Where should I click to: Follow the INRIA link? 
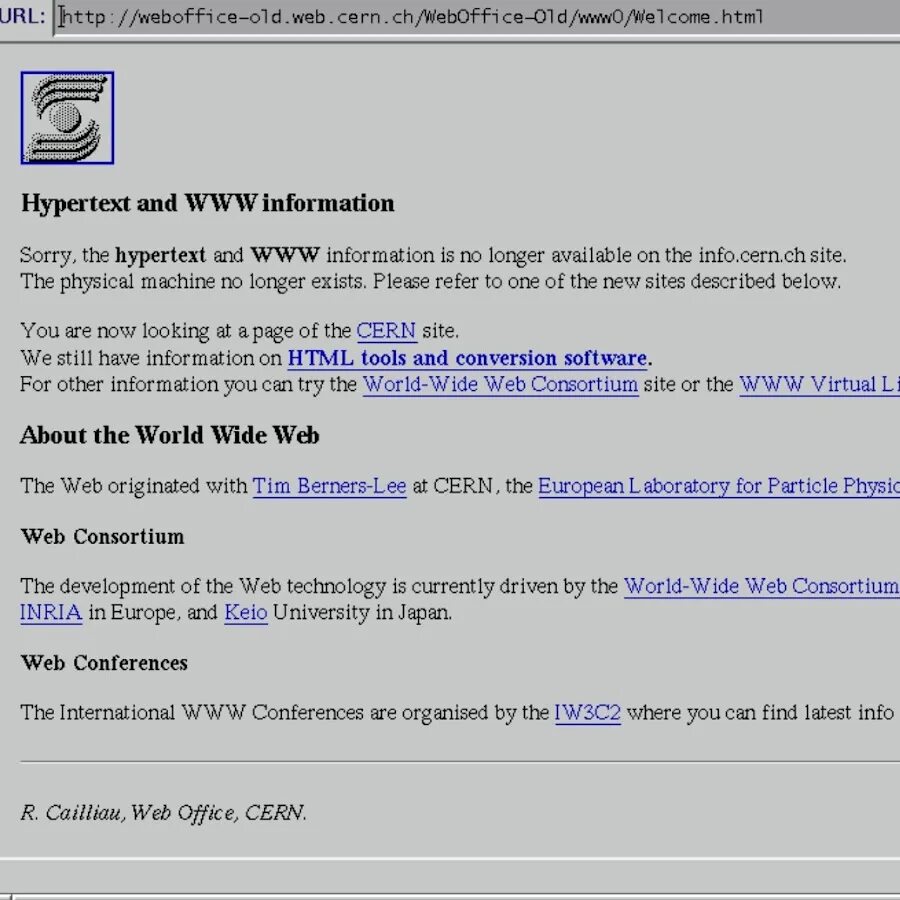(x=51, y=612)
